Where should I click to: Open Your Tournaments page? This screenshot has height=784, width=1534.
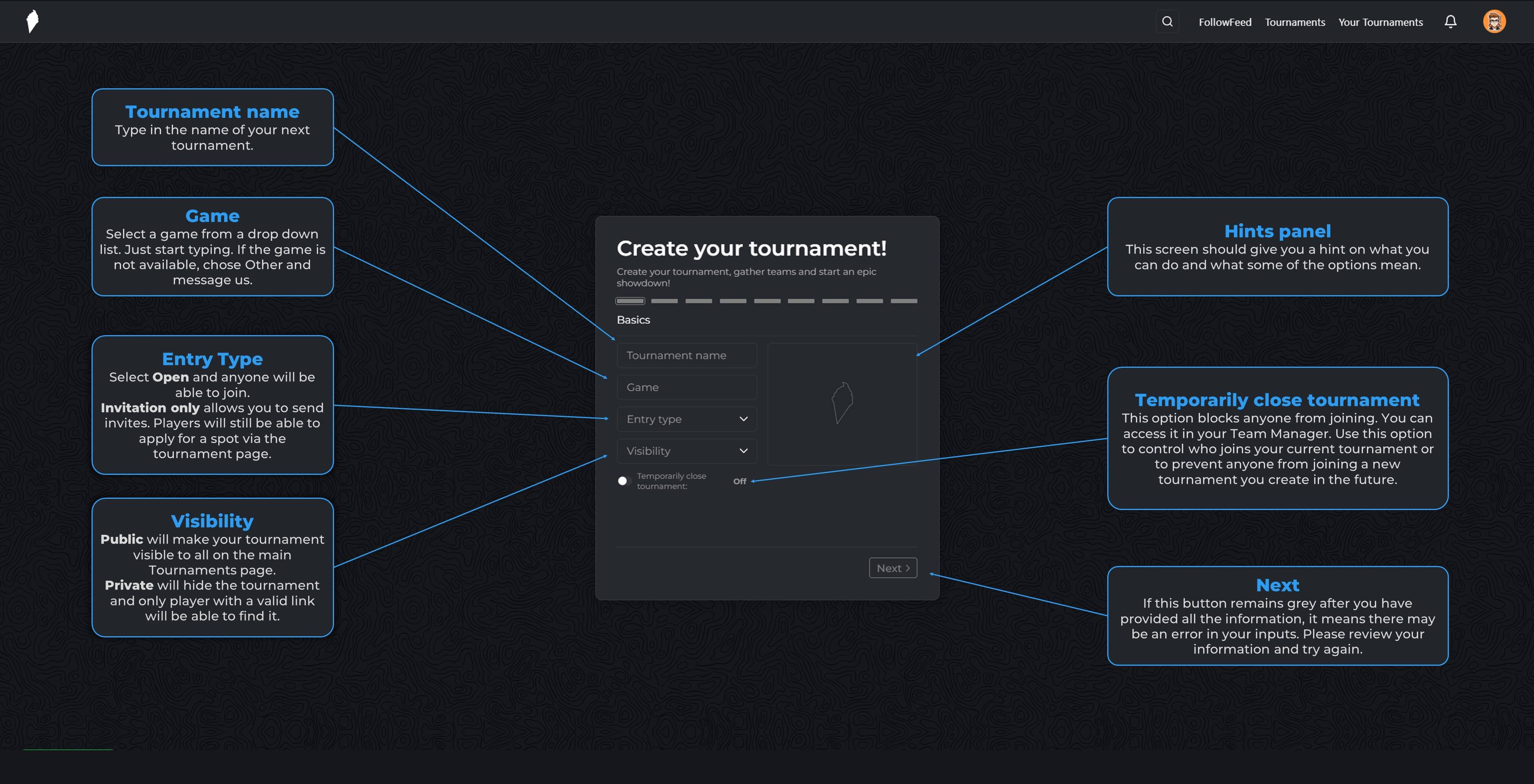(x=1381, y=22)
